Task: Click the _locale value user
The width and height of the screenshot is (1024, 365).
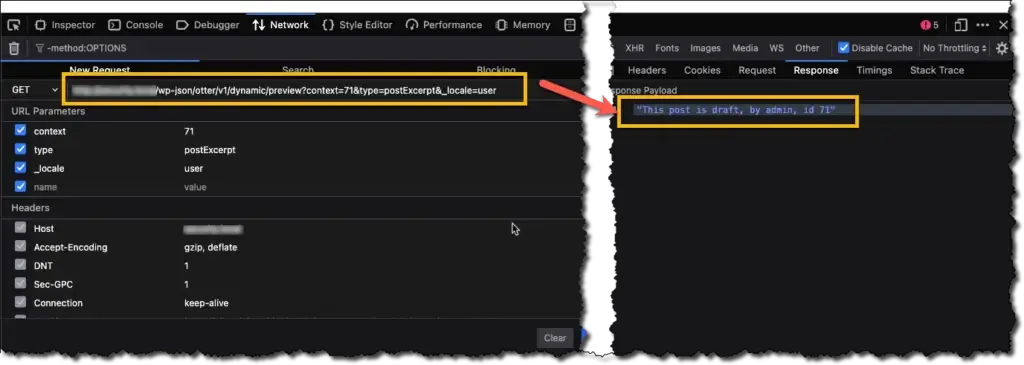Action: 193,168
